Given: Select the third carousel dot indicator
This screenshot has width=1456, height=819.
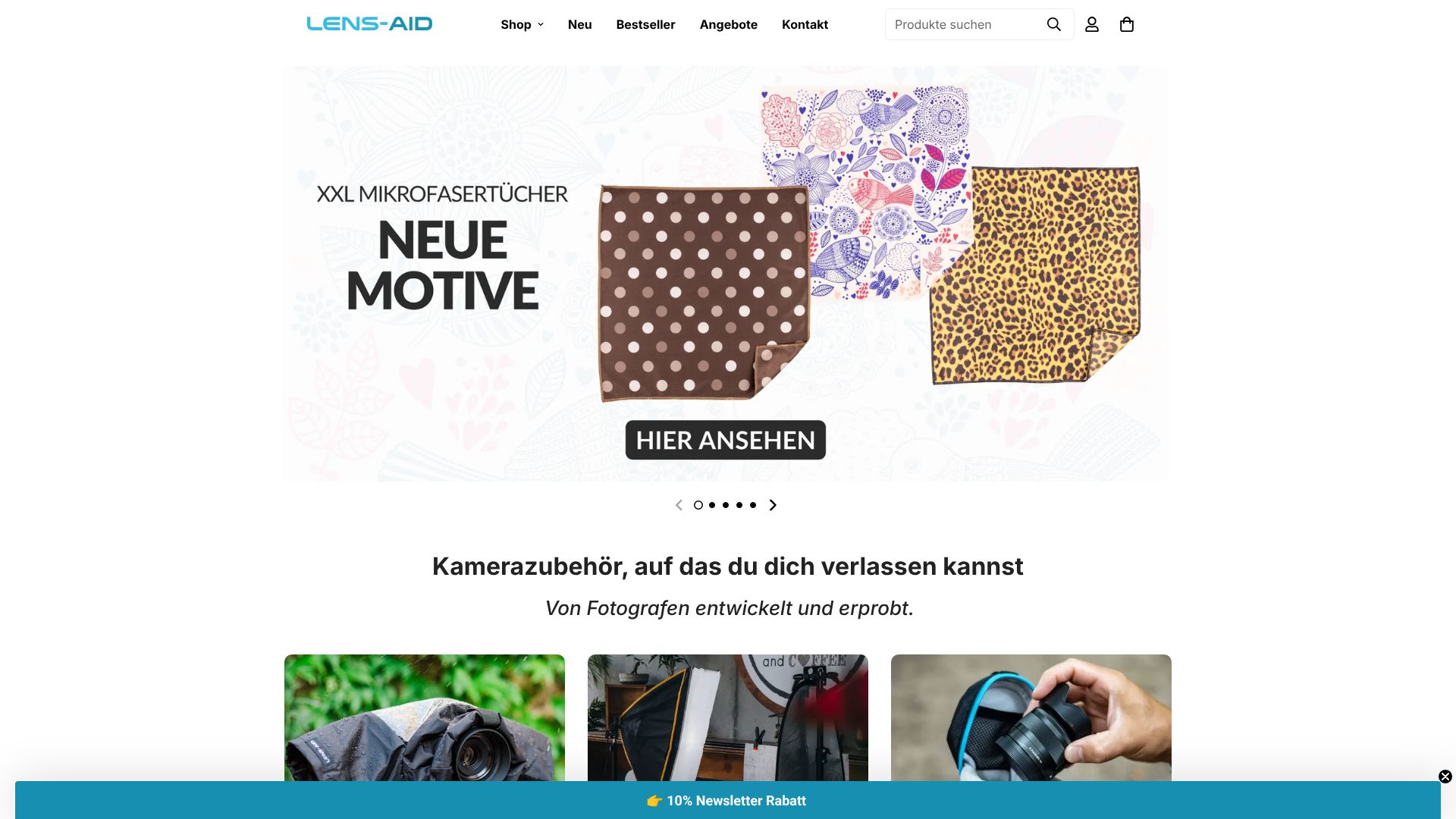Looking at the screenshot, I should 726,505.
